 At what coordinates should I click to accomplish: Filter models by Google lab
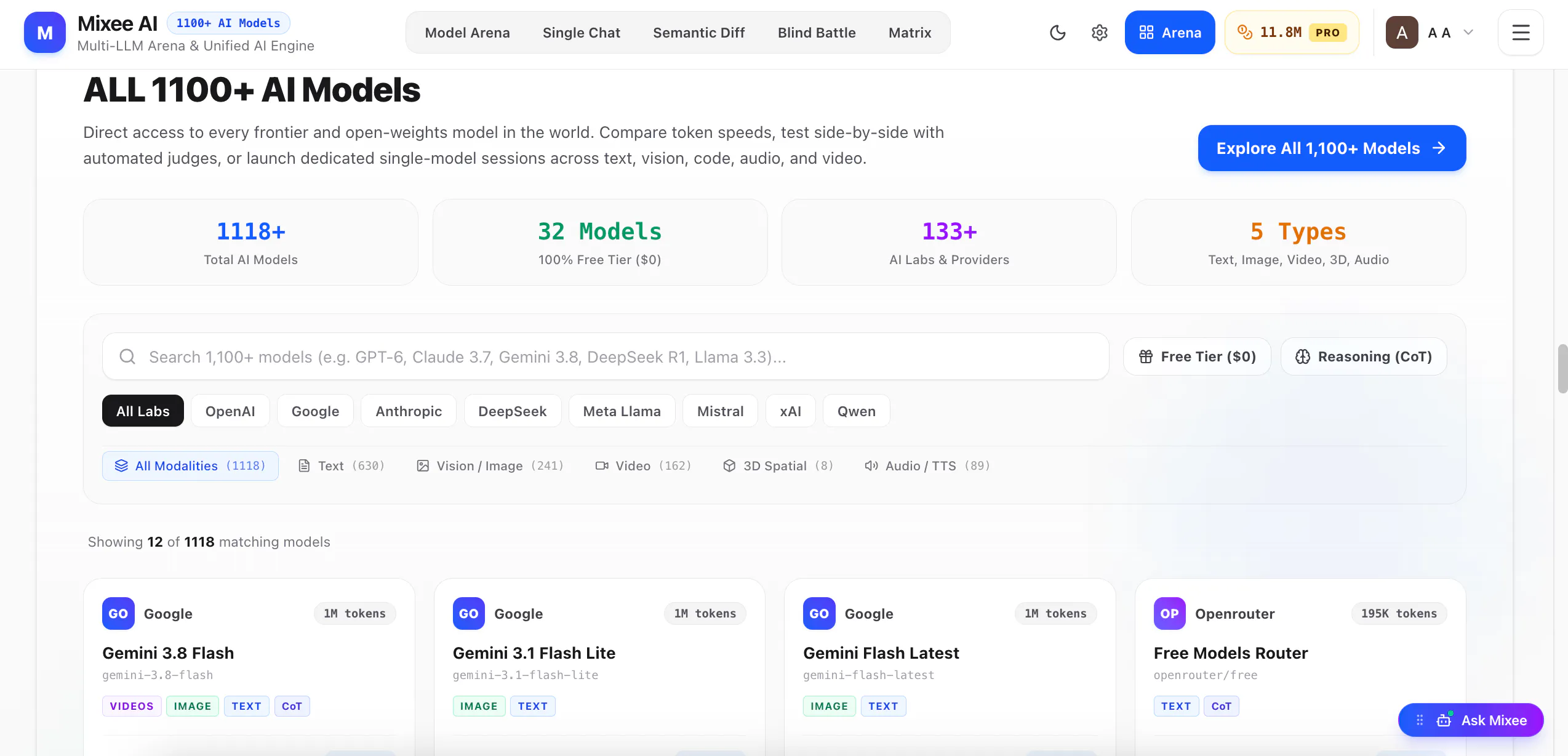pyautogui.click(x=315, y=411)
